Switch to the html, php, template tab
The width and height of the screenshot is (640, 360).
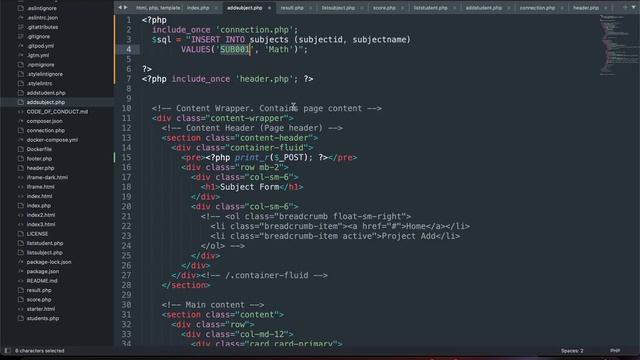click(158, 8)
